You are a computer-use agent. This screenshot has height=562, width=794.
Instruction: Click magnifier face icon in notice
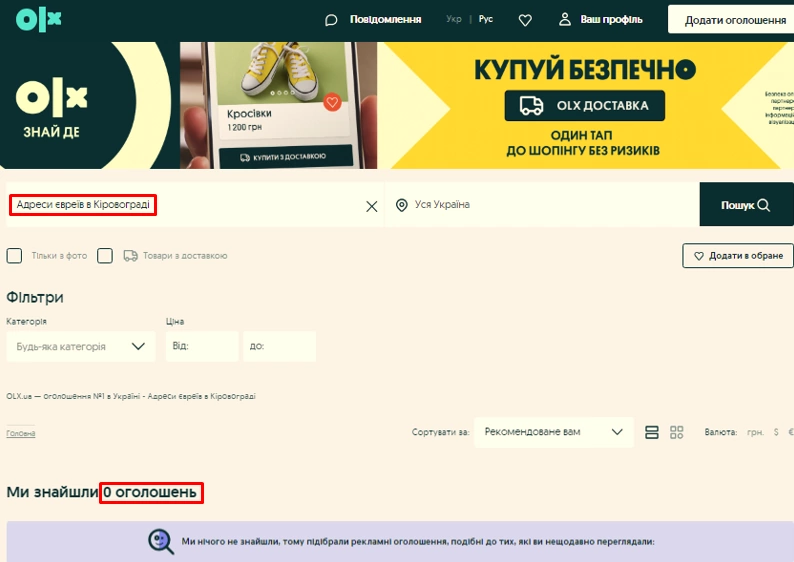161,541
